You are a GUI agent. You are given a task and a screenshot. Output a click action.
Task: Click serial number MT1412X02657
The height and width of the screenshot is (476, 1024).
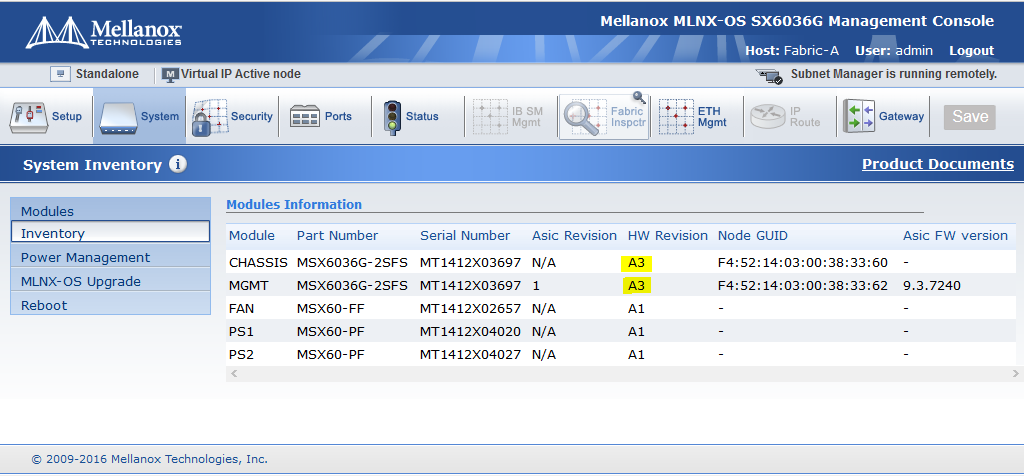(x=471, y=308)
